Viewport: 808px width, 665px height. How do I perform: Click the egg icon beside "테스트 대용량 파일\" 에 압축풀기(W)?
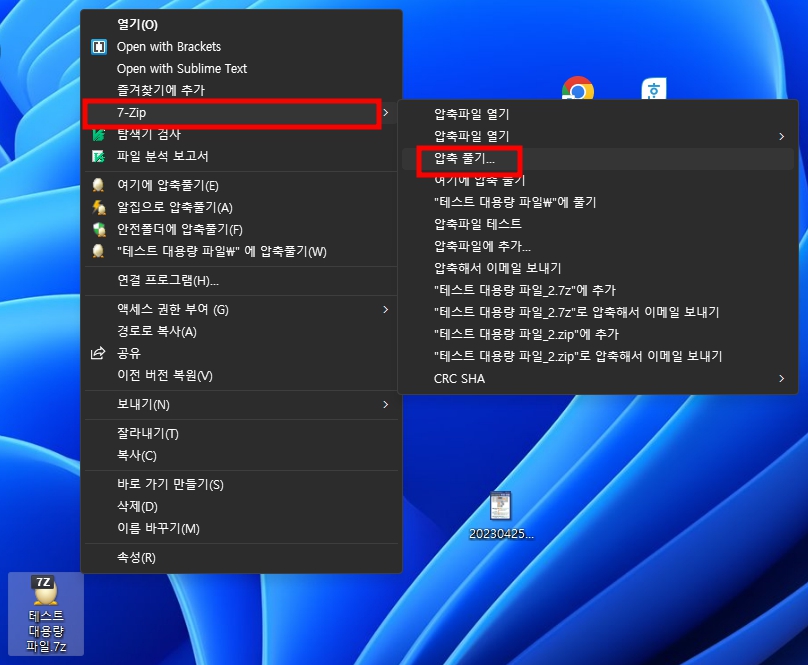(98, 251)
